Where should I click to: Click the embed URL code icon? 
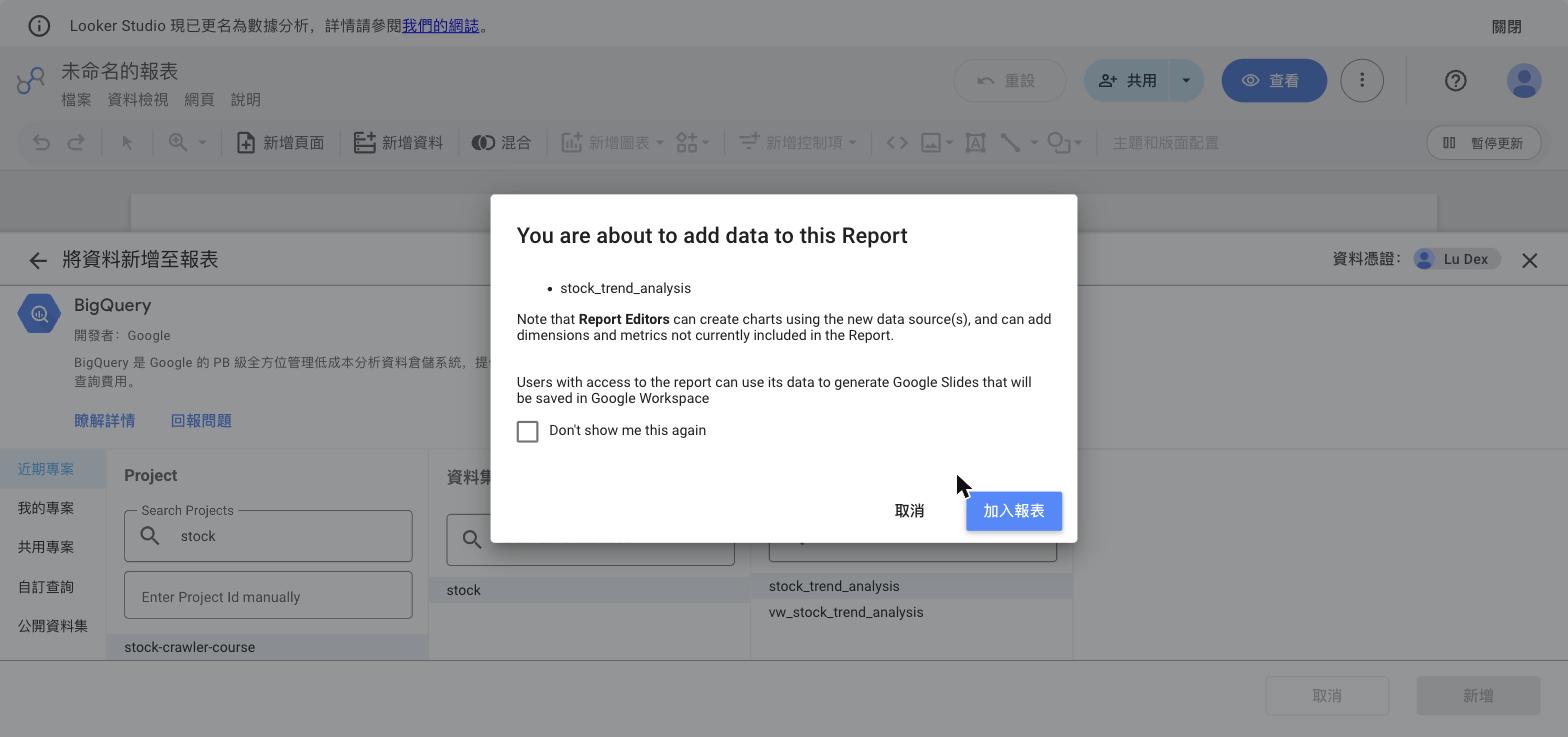pyautogui.click(x=897, y=143)
